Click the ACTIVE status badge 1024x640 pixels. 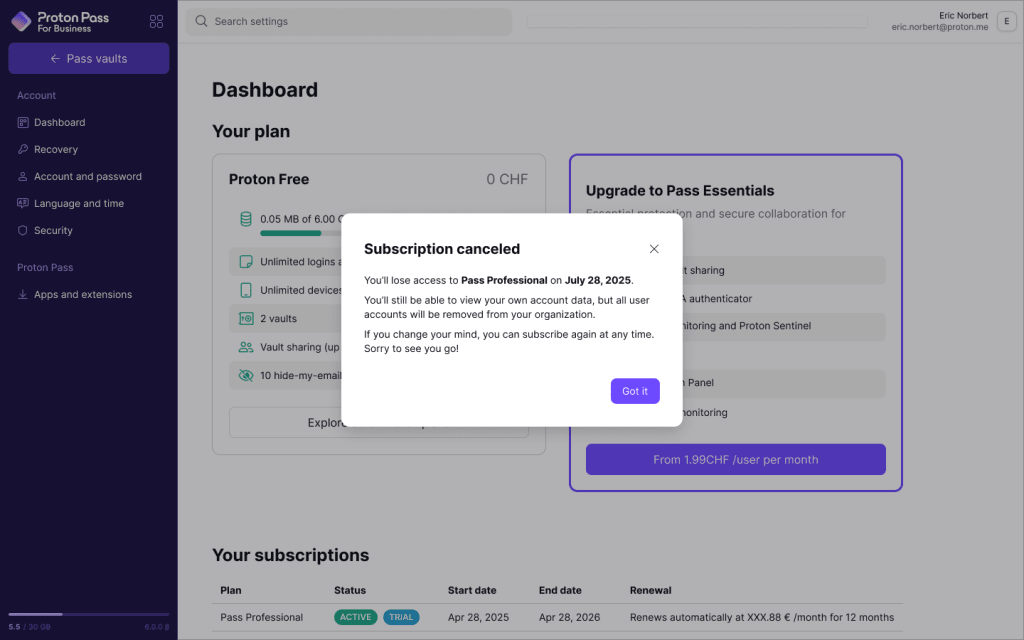pos(355,617)
